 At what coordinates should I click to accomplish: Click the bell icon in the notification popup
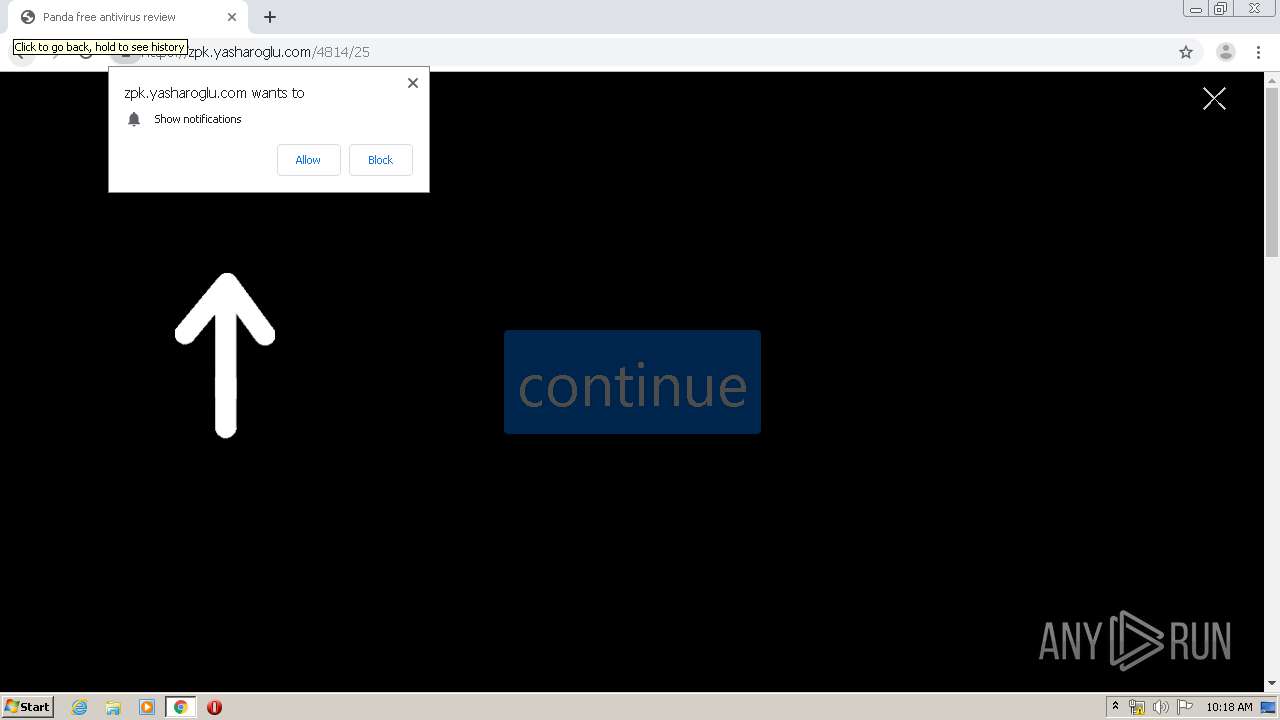pos(134,119)
